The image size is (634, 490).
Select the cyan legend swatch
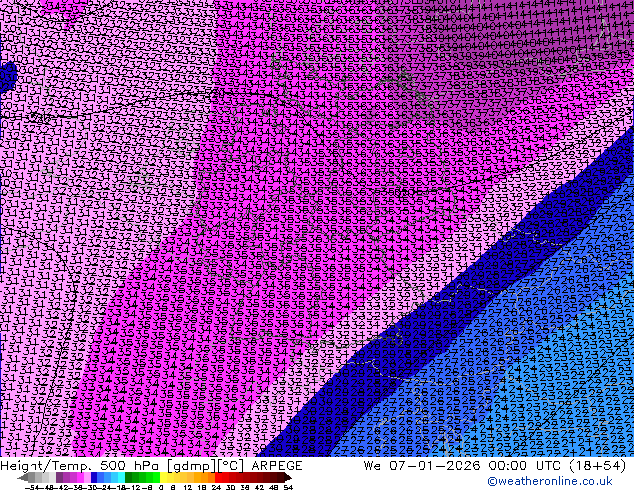point(122,477)
